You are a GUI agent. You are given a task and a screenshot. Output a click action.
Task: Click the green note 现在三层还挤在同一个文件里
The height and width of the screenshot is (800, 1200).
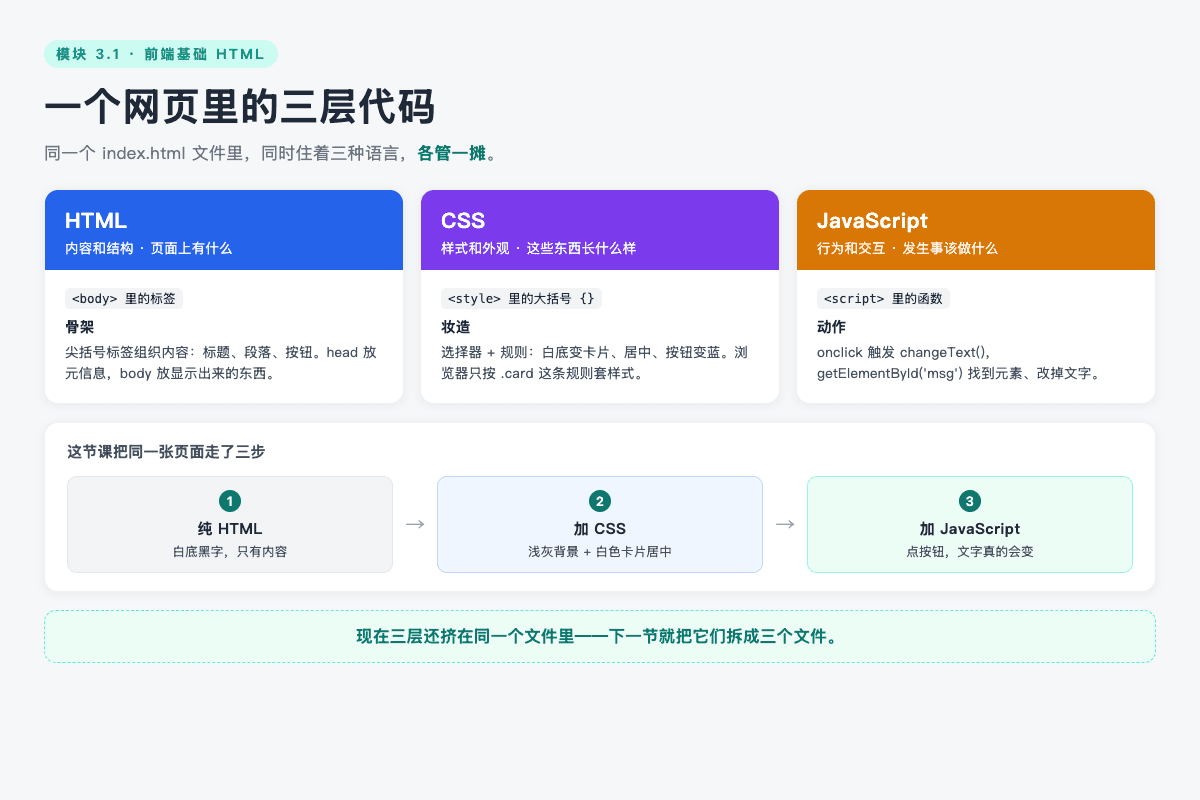point(600,637)
